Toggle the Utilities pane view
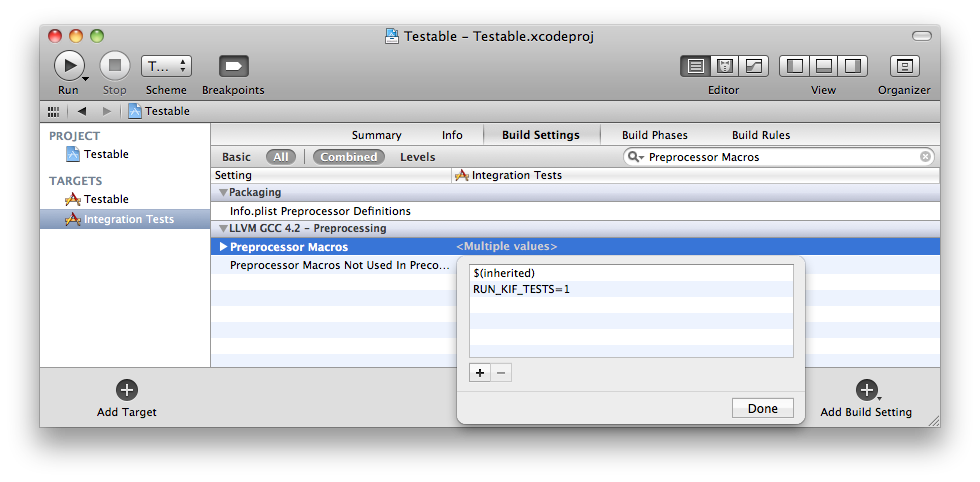The width and height of the screenshot is (980, 482). 852,66
